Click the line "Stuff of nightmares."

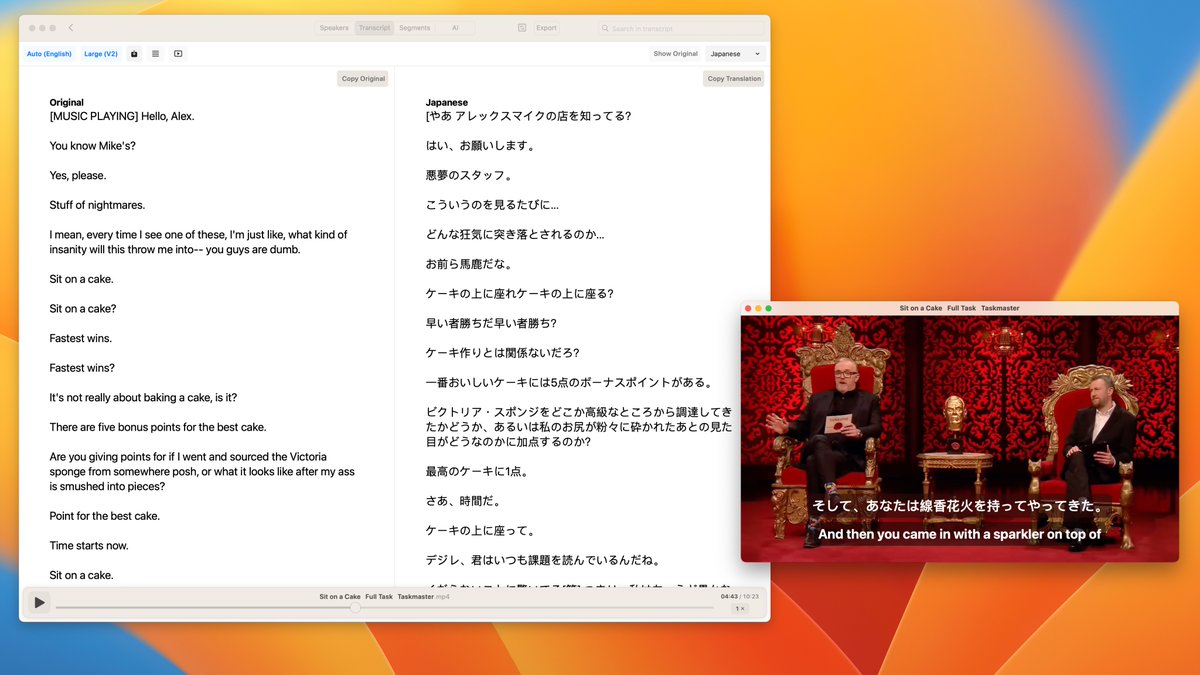tap(97, 205)
